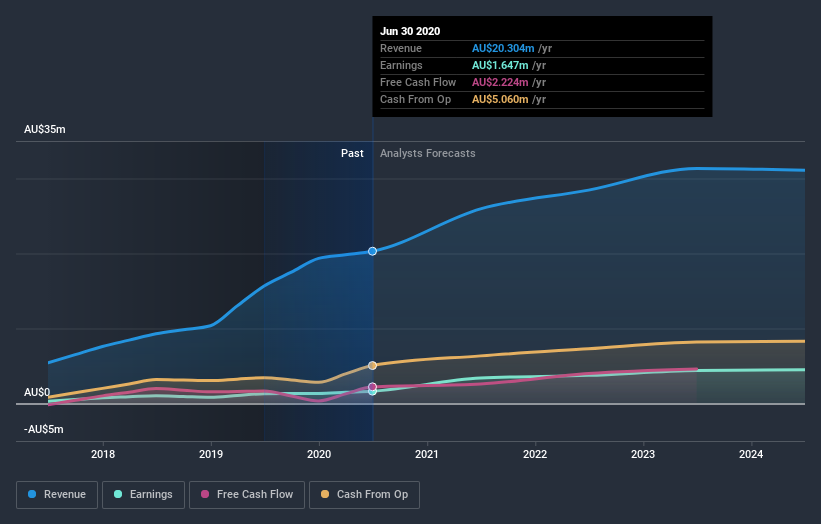Select the Cash From Op data point marker
Screen dimensions: 821x524
[x=372, y=365]
